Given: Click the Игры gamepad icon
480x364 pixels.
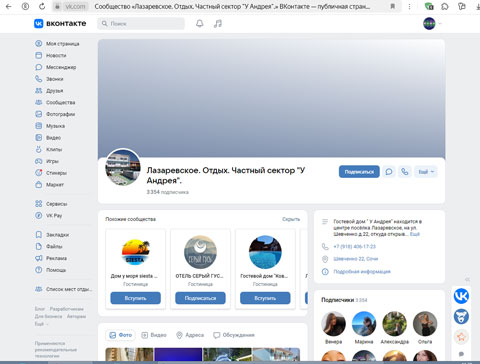Looking at the screenshot, I should click(39, 161).
